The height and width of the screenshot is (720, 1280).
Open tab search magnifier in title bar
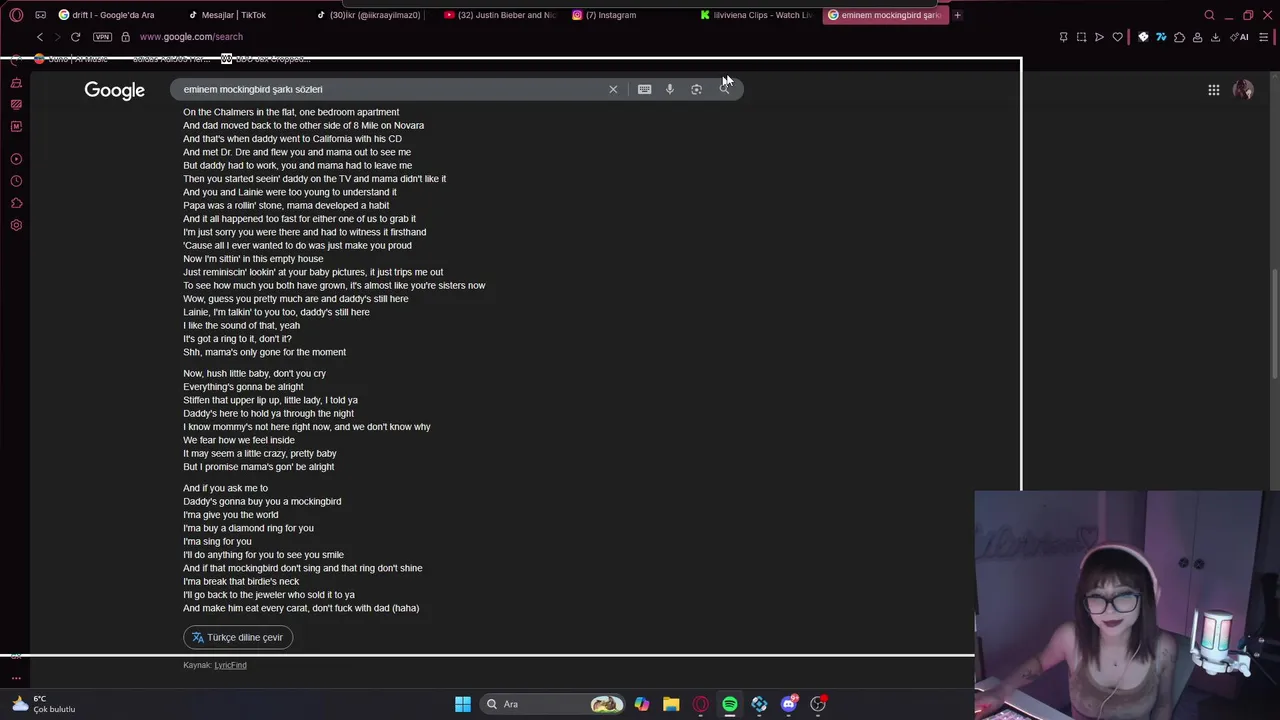coord(1209,15)
